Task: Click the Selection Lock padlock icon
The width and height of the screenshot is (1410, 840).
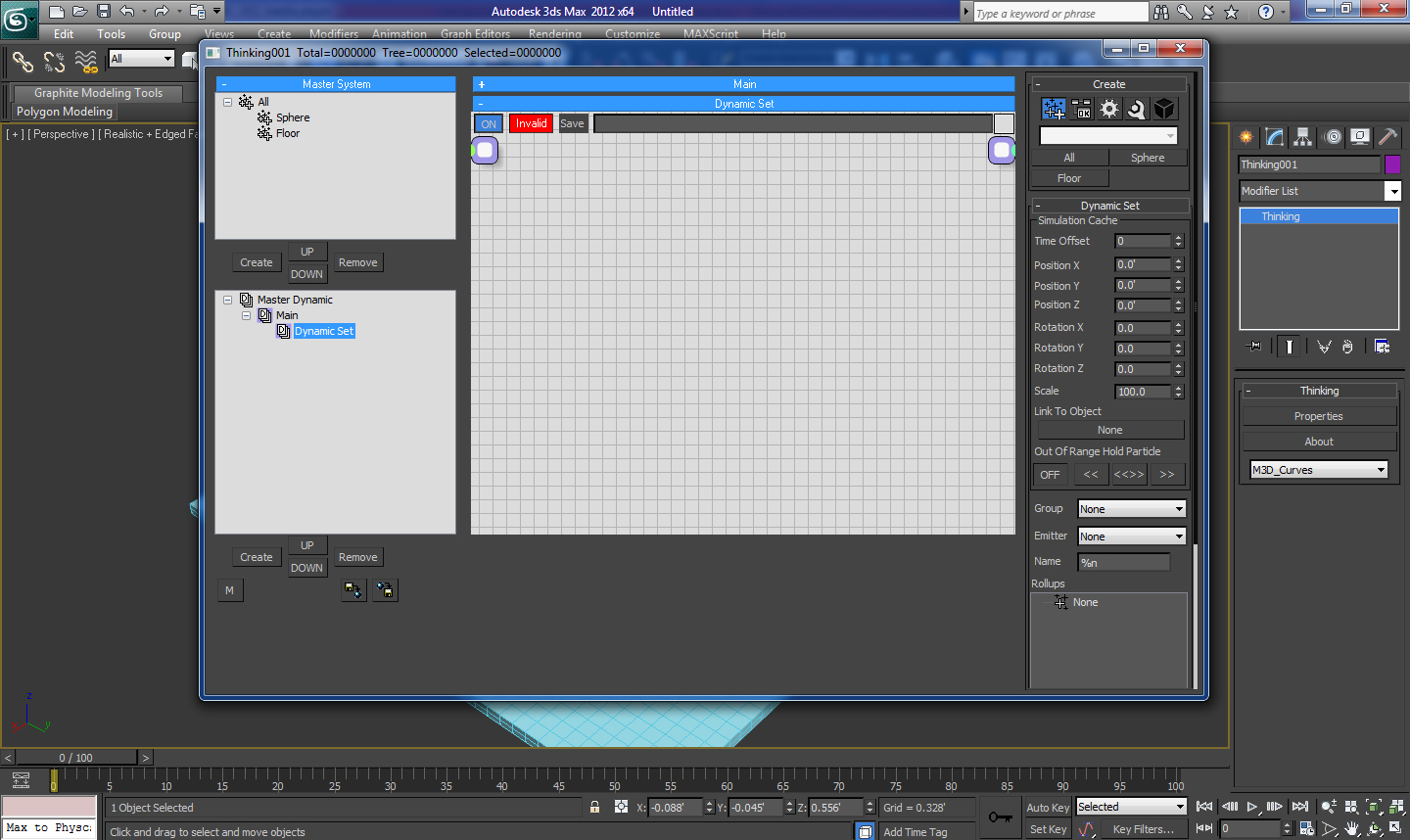Action: pyautogui.click(x=594, y=807)
